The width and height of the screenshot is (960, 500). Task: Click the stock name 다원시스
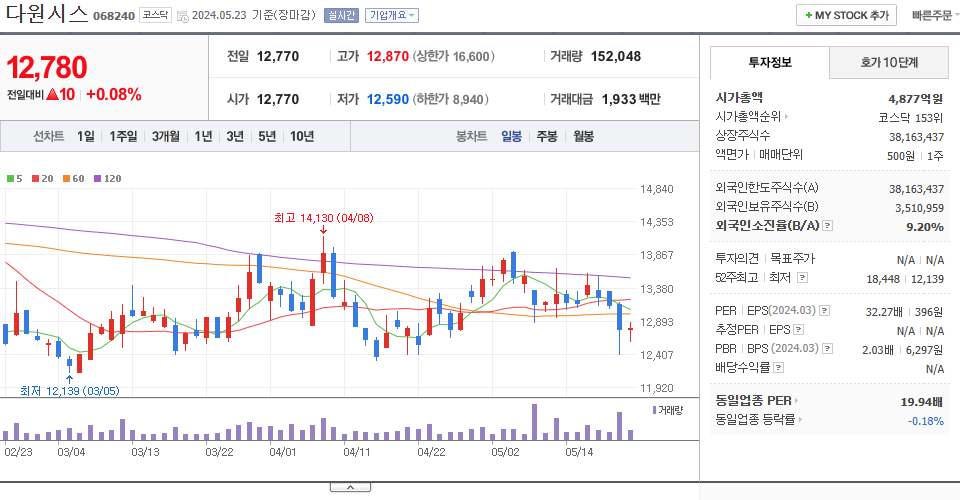[47, 13]
